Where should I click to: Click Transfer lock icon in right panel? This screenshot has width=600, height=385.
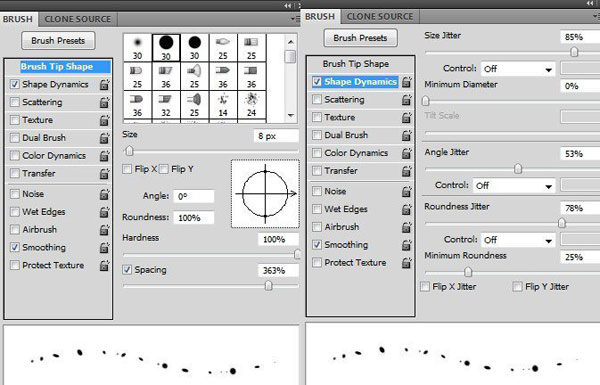pos(407,171)
